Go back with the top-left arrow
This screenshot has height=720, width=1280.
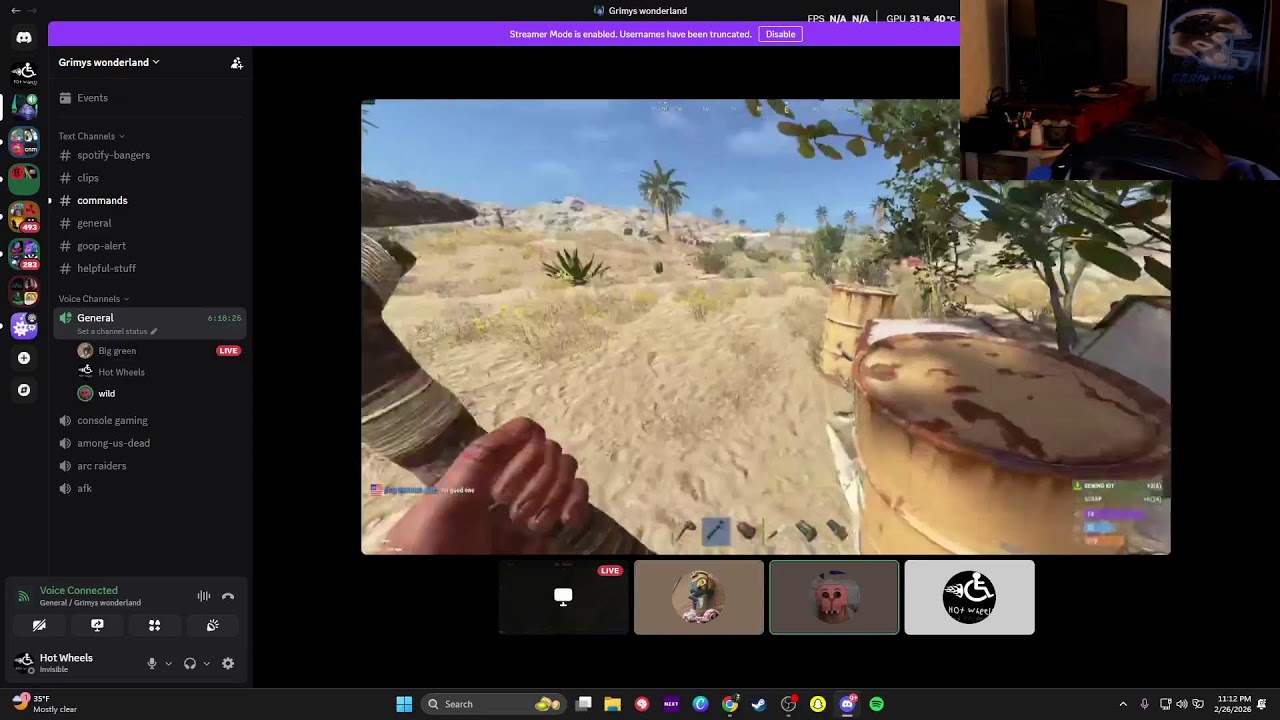(x=15, y=10)
